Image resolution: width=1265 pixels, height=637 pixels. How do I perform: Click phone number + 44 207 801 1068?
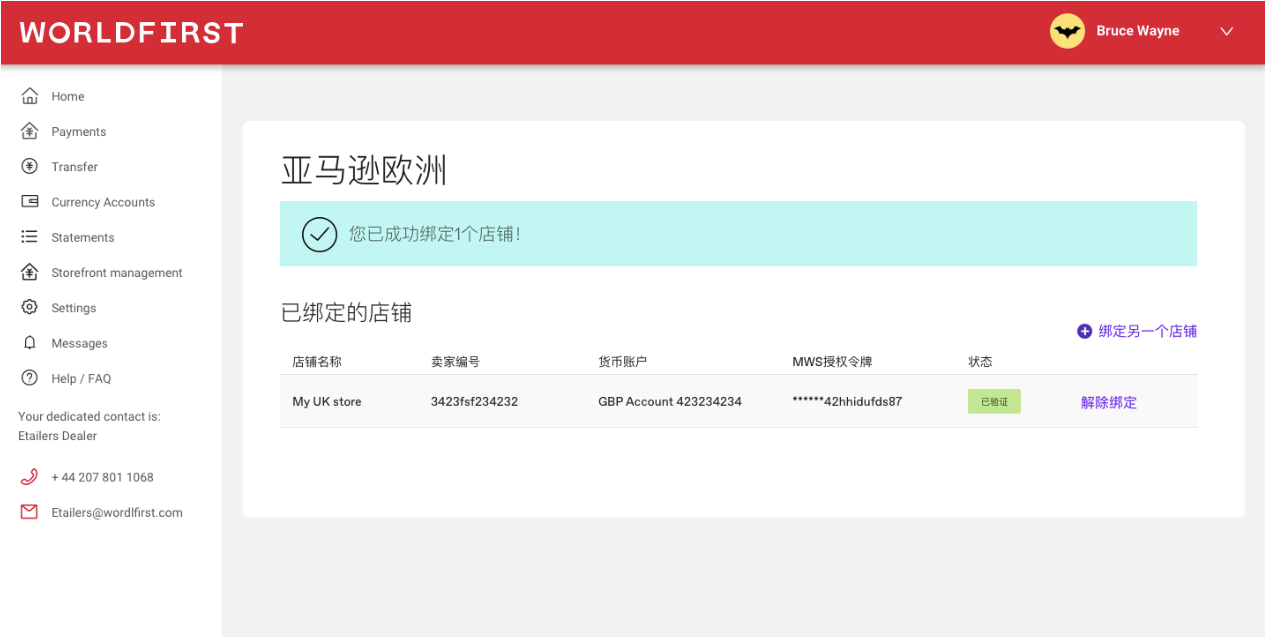tap(102, 477)
